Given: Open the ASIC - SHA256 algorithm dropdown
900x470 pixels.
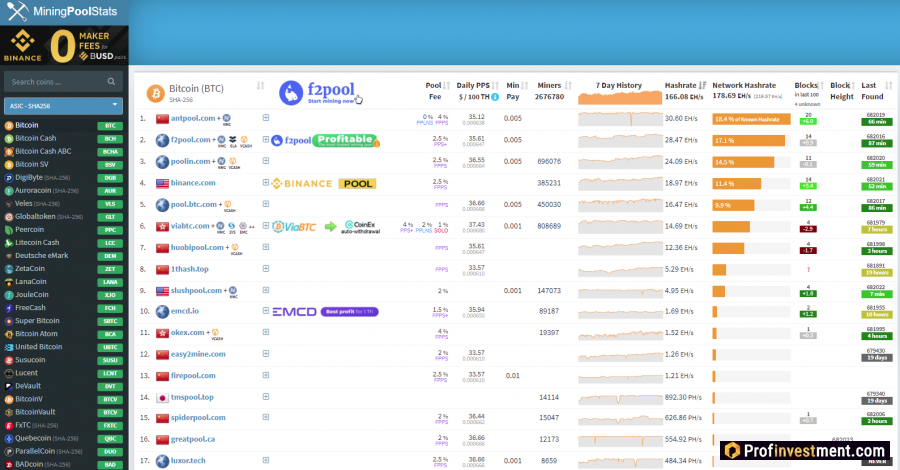Looking at the screenshot, I should [63, 106].
